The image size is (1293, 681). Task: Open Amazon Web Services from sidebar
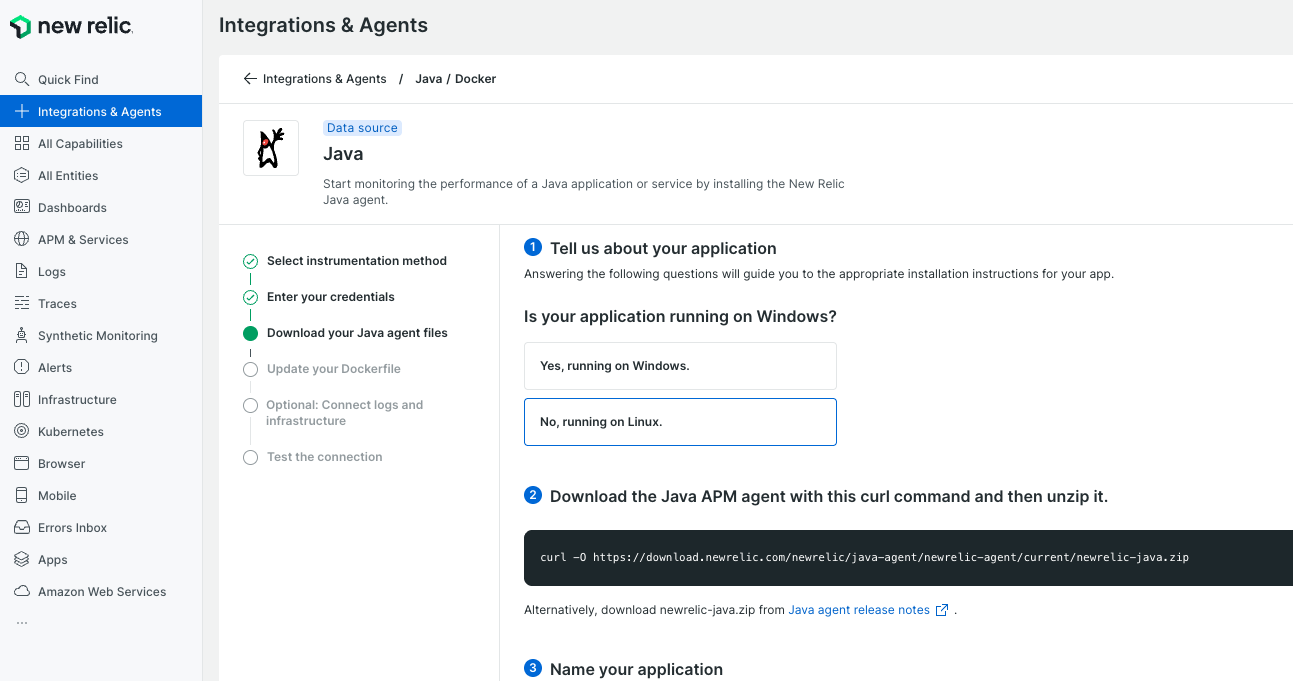[101, 591]
